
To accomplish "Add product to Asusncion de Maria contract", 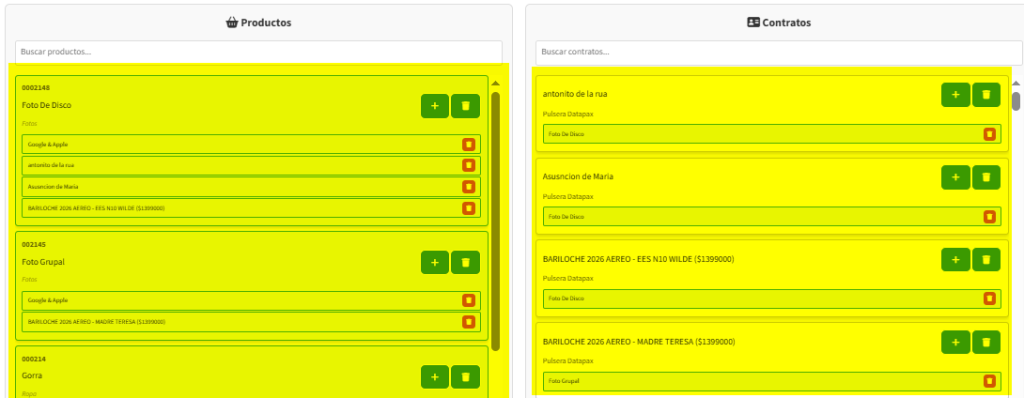I will pyautogui.click(x=955, y=178).
